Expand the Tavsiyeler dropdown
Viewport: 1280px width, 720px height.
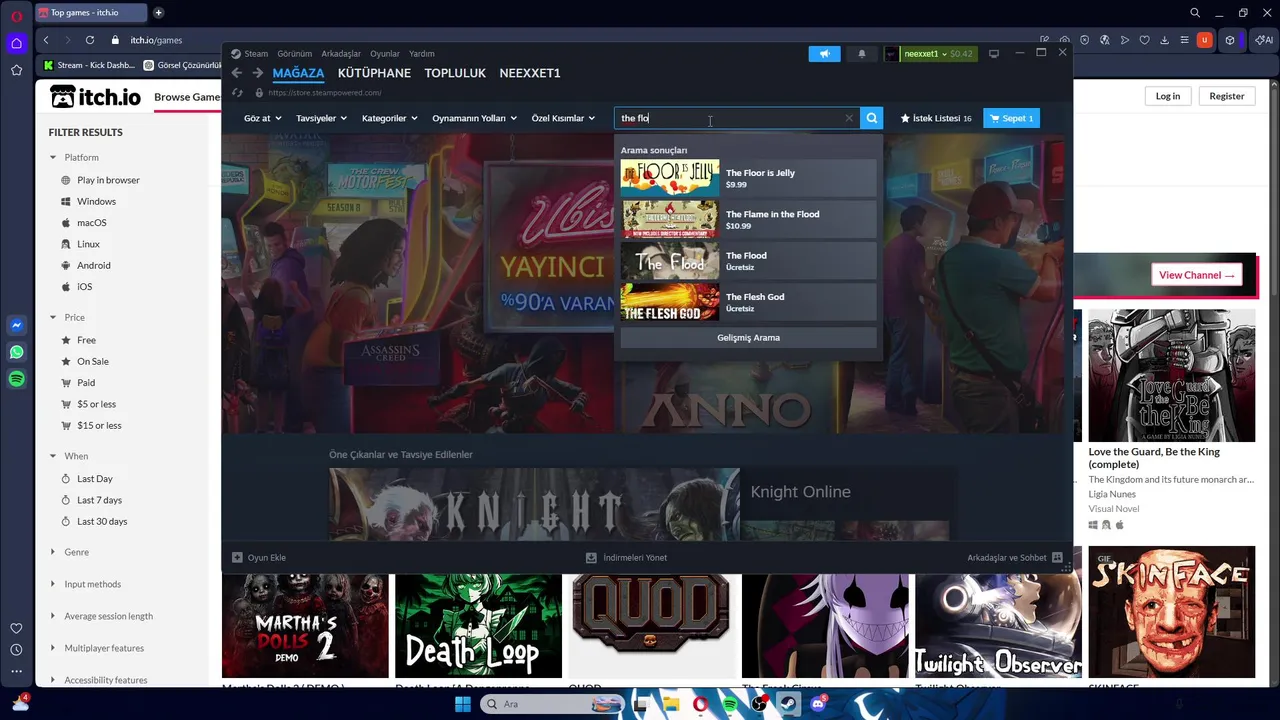(321, 118)
